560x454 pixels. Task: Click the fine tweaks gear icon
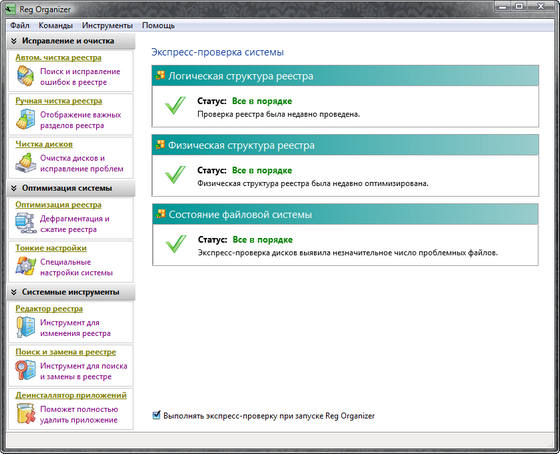26,266
